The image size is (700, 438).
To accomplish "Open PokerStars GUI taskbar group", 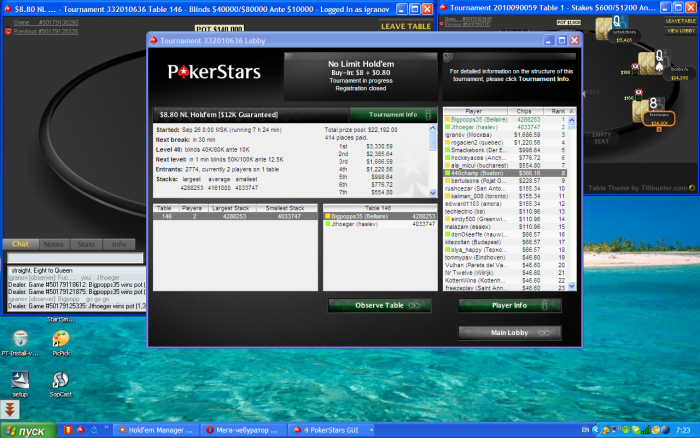I will (329, 430).
